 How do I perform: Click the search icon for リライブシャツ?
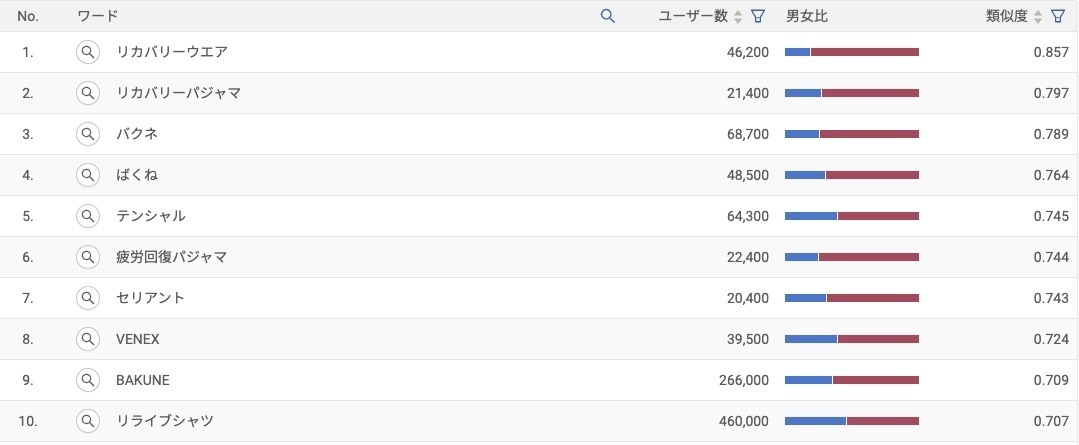point(88,421)
